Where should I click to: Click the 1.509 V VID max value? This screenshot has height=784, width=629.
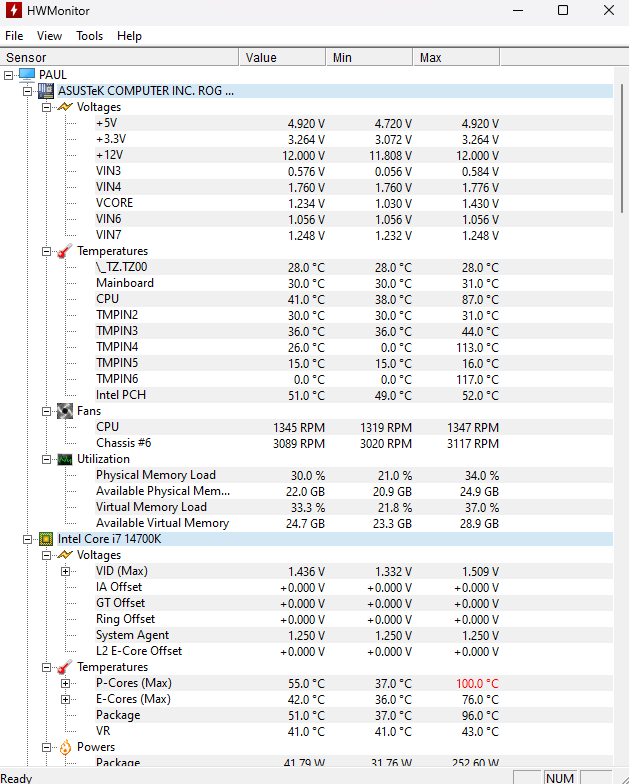click(480, 572)
